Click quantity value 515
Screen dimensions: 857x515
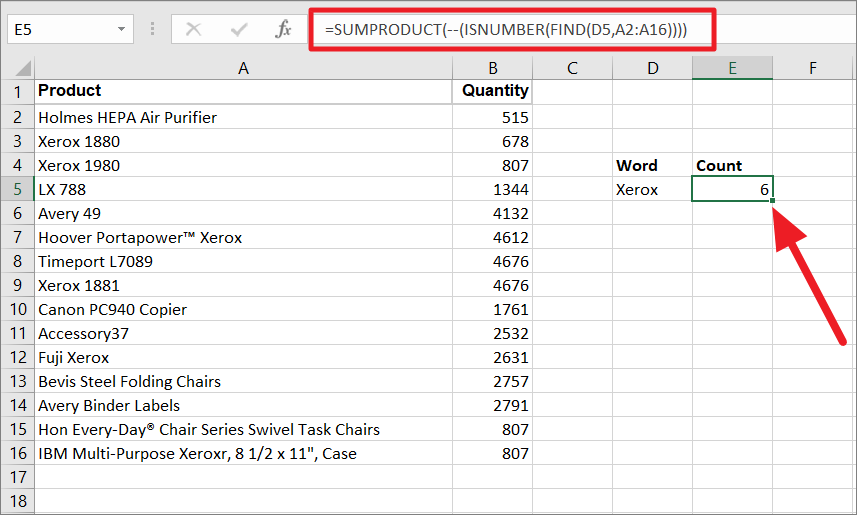[x=492, y=117]
